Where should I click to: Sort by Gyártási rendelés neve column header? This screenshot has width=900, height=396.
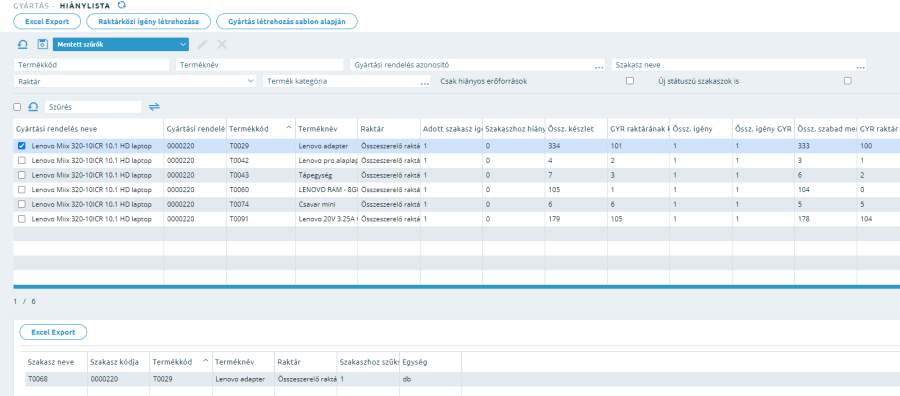click(x=88, y=129)
